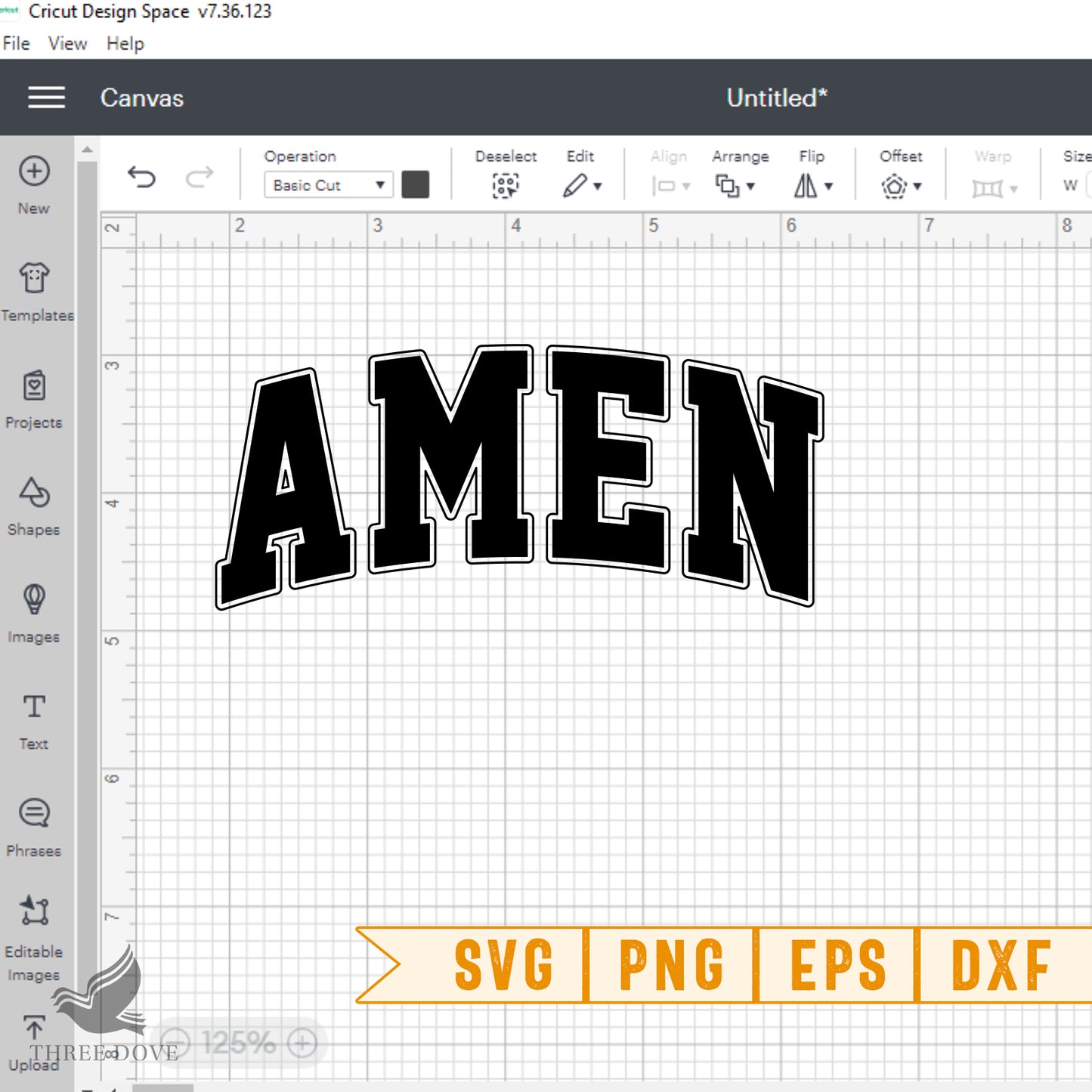Screen dimensions: 1092x1092
Task: Expand the Flip dropdown arrow
Action: [x=829, y=186]
